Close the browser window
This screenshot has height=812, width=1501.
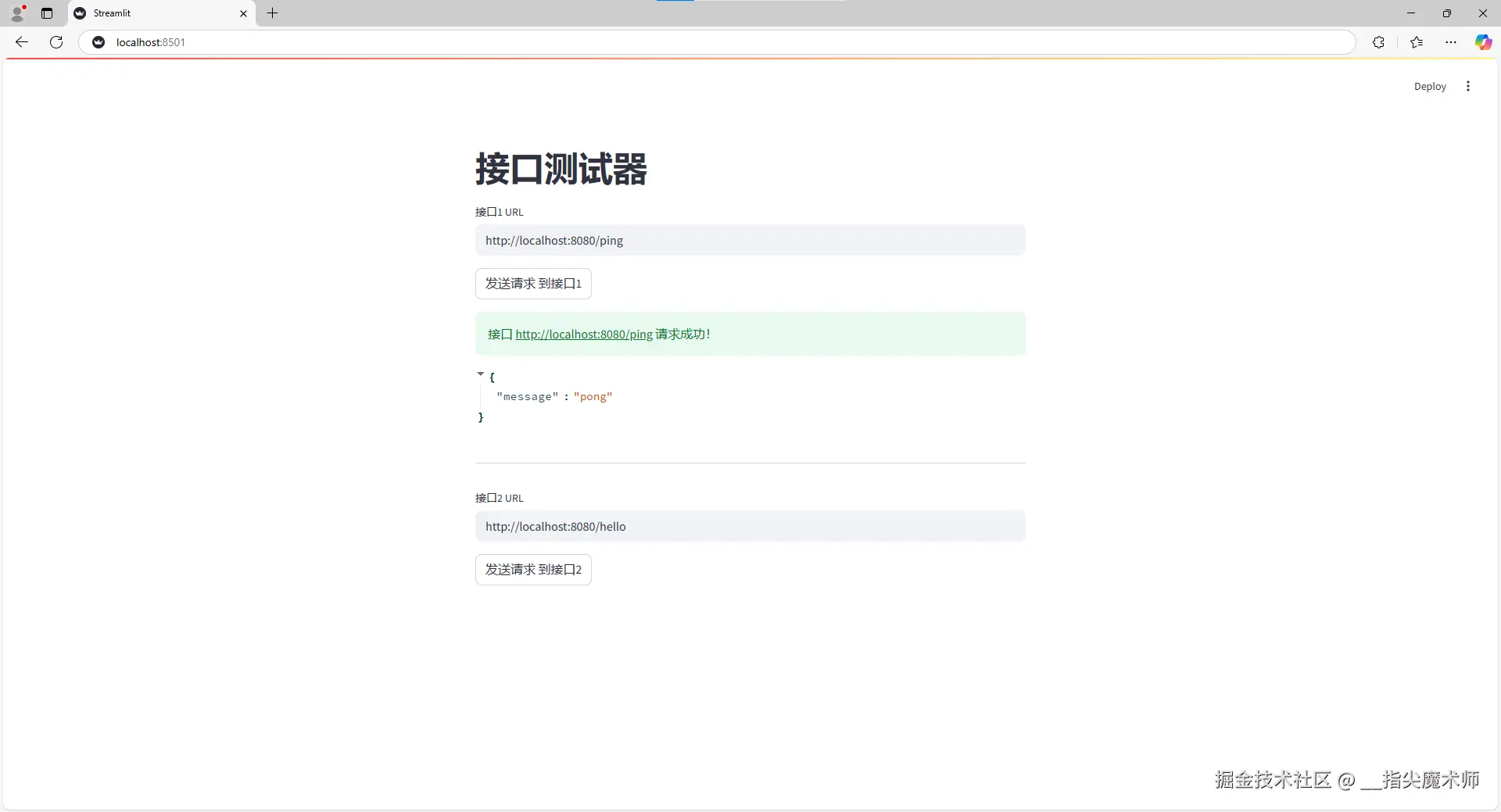click(1483, 13)
